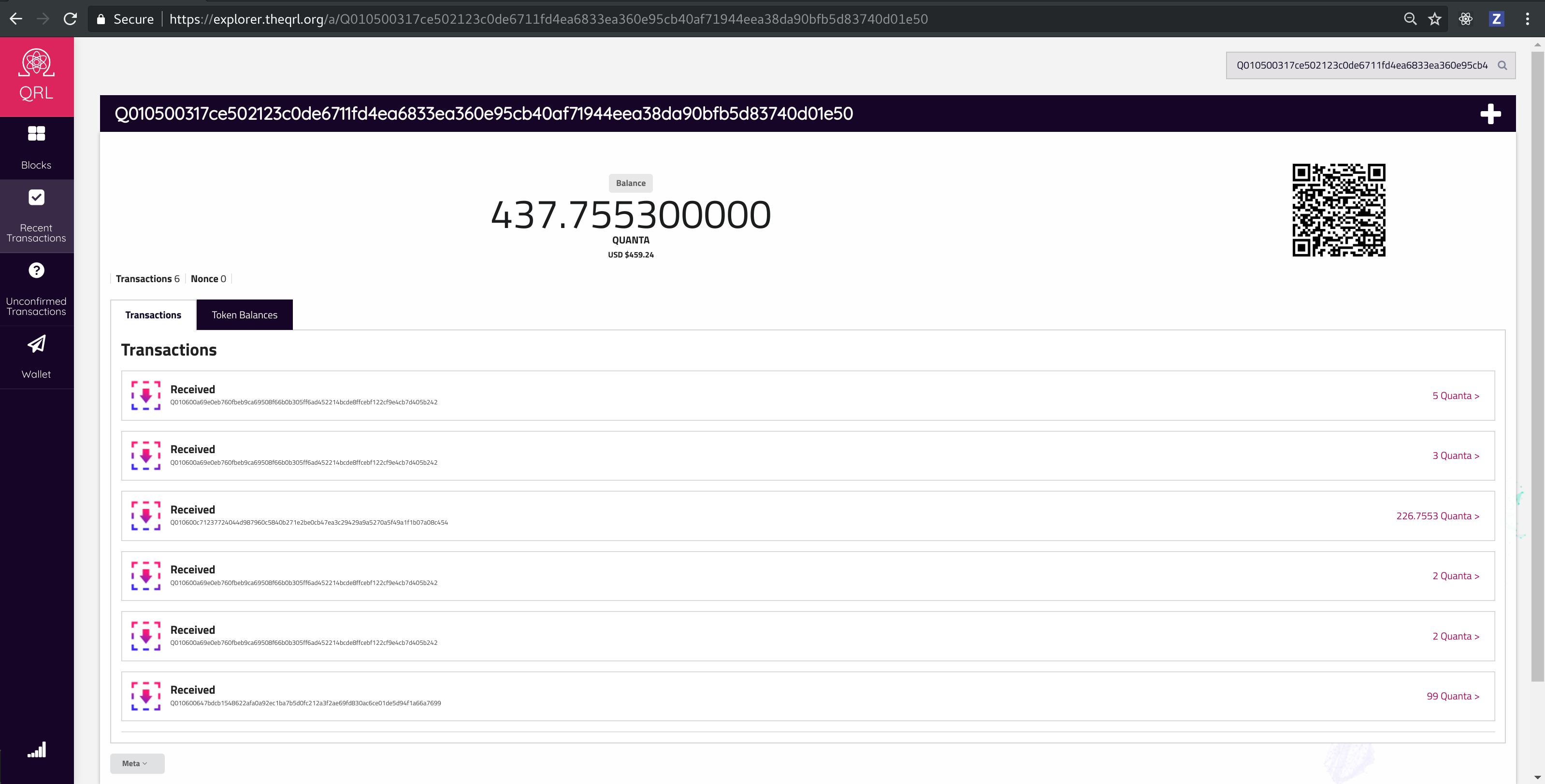This screenshot has height=784, width=1545.
Task: Switch to the Transactions tab
Action: coord(153,314)
